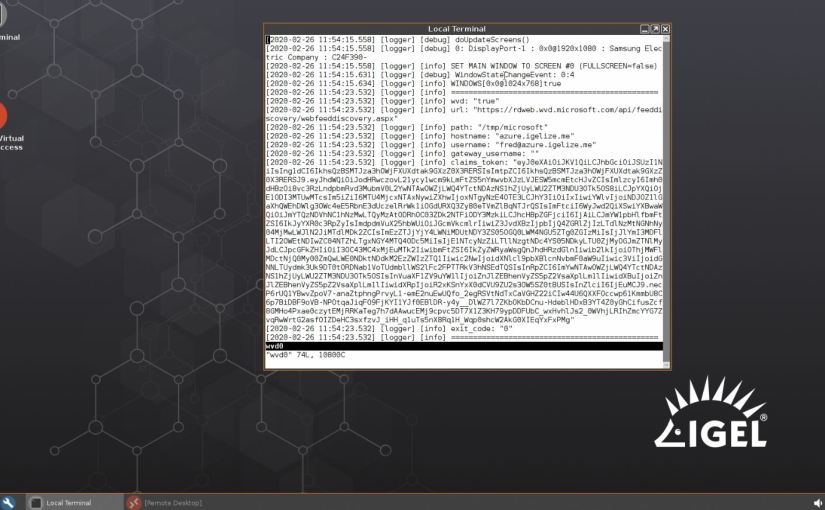This screenshot has height=510, width=825.
Task: Click the volume speaker tray icon
Action: pos(818,503)
